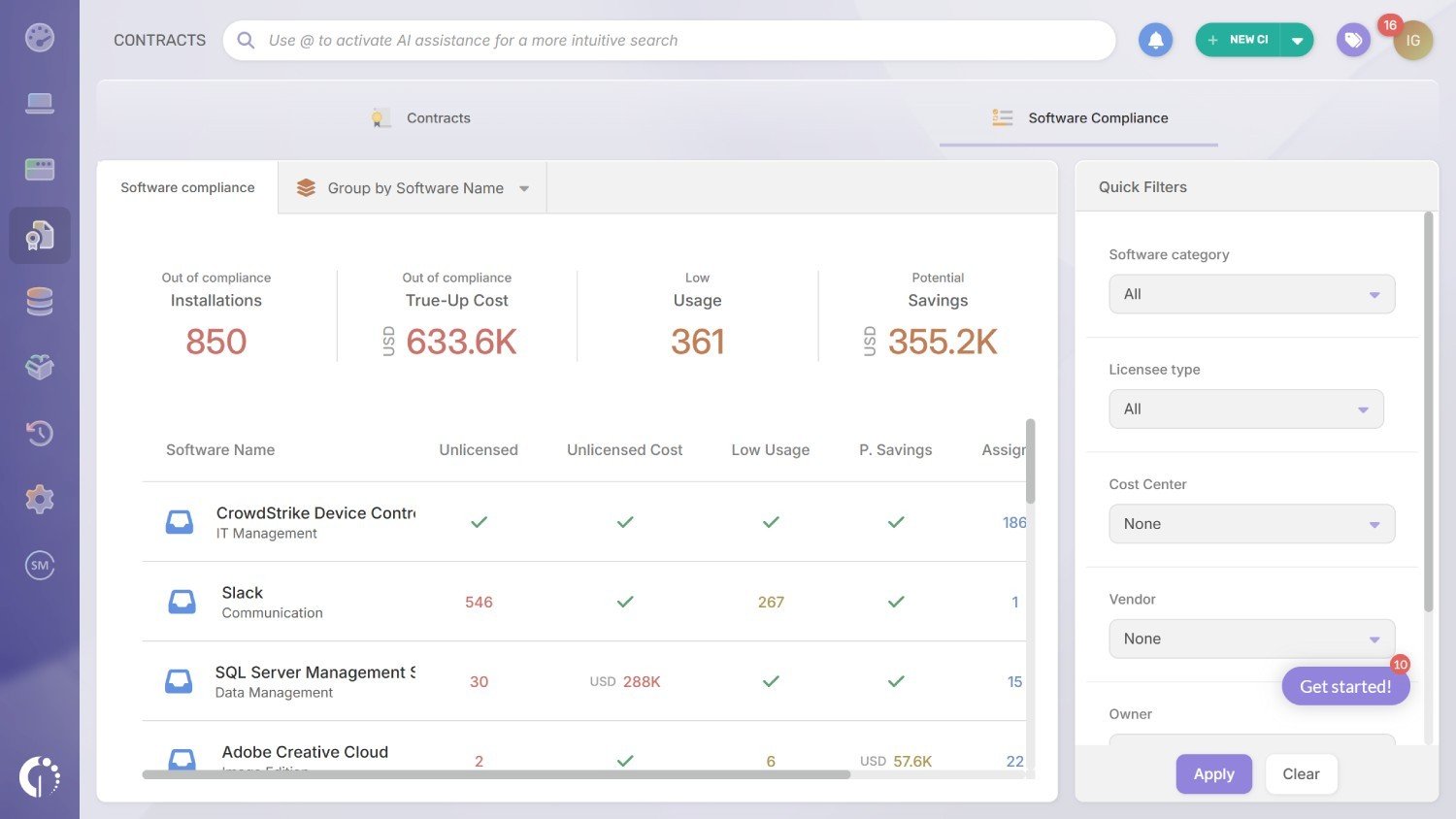Image resolution: width=1456 pixels, height=819 pixels.
Task: Switch to the Contracts tab
Action: [438, 117]
